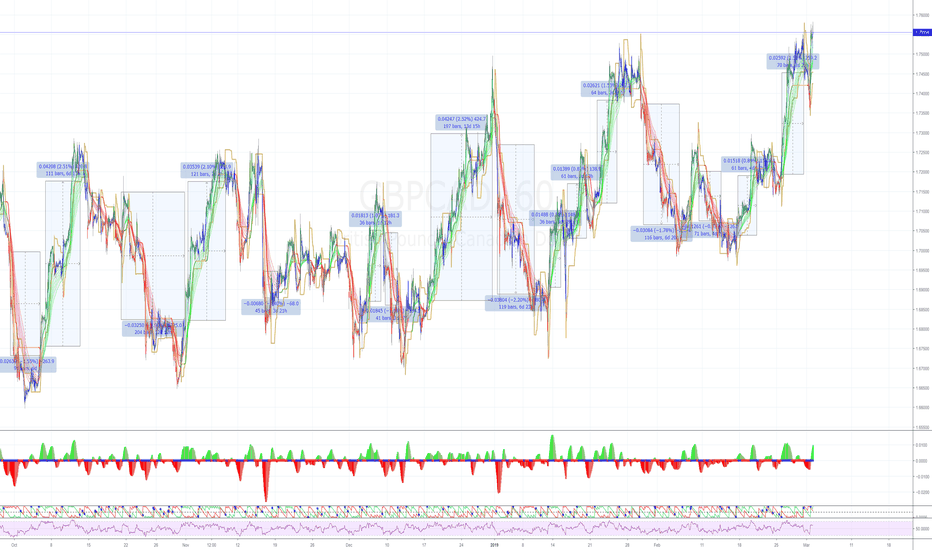Select the −0.01845 41 bars measurement label
The height and width of the screenshot is (550, 932).
pos(389,314)
